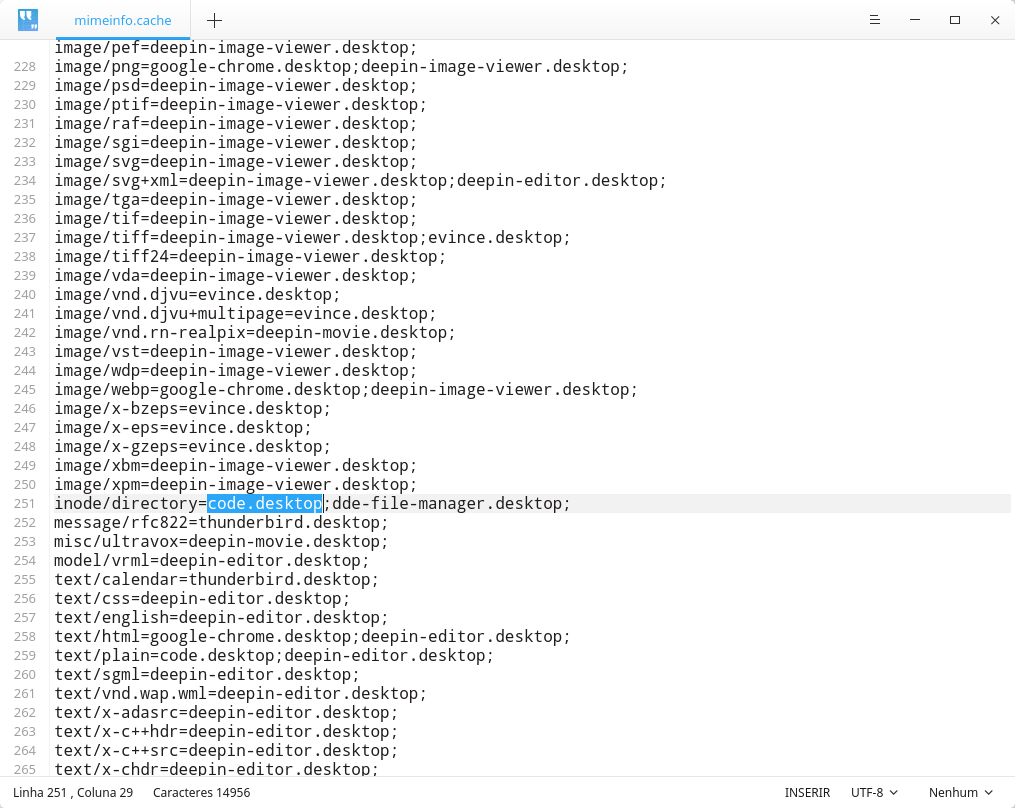1015x808 pixels.
Task: Maximize the editor window
Action: 955,20
